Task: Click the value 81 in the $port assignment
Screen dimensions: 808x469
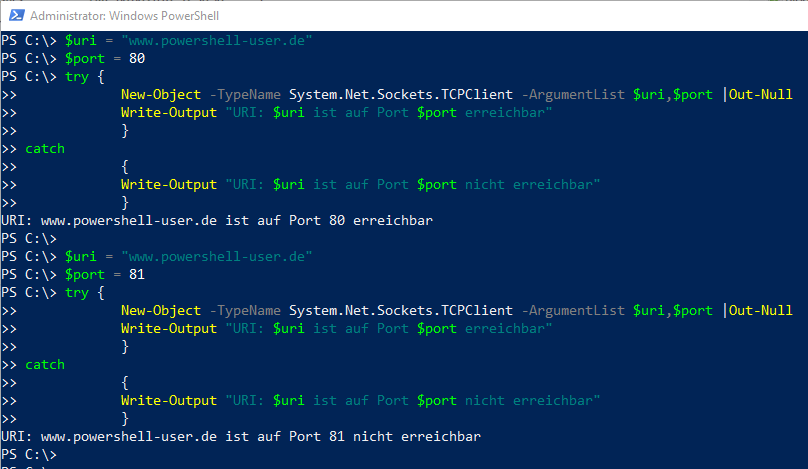Action: [137, 275]
